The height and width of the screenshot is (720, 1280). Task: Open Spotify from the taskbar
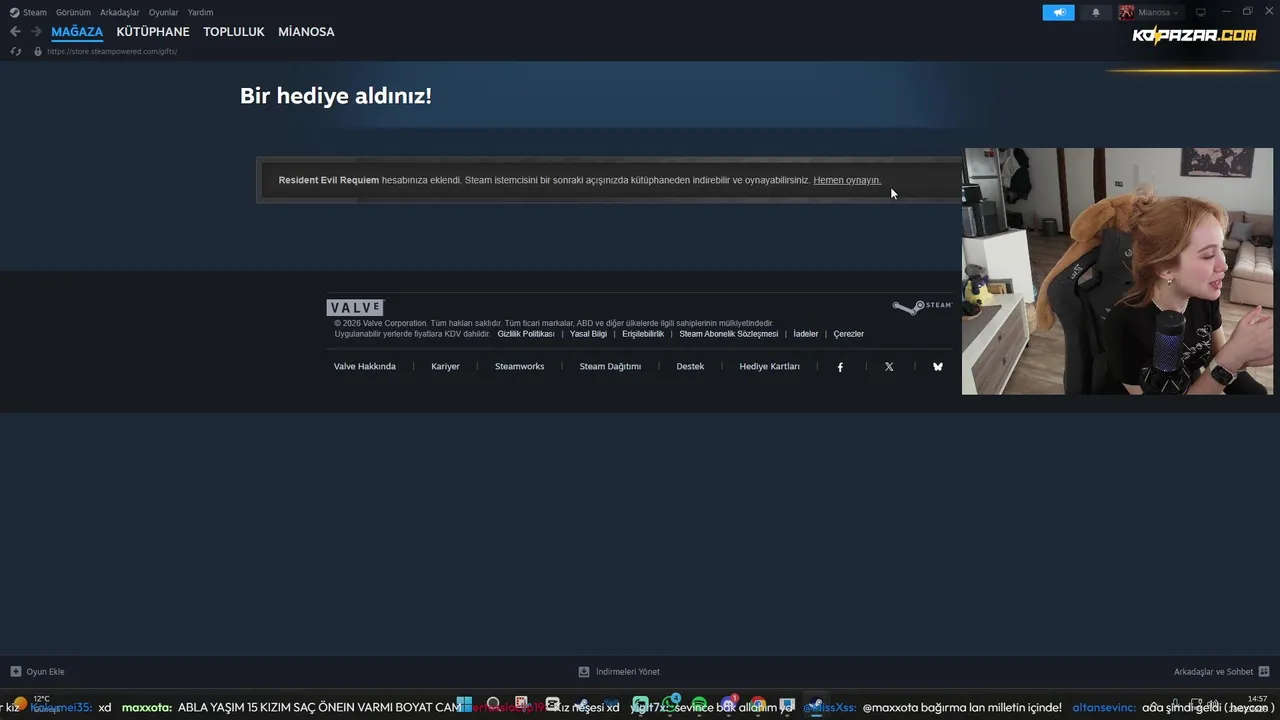(699, 705)
